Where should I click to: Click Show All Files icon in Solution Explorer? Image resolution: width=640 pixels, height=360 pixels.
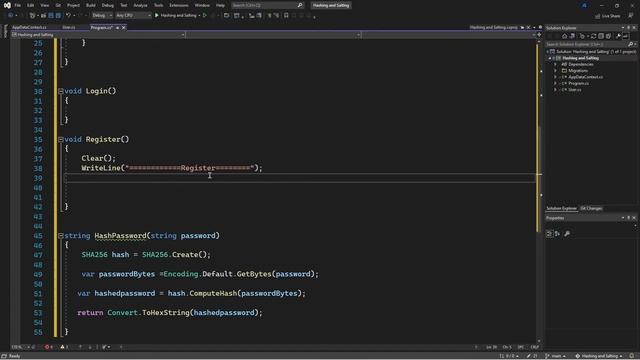[x=608, y=36]
